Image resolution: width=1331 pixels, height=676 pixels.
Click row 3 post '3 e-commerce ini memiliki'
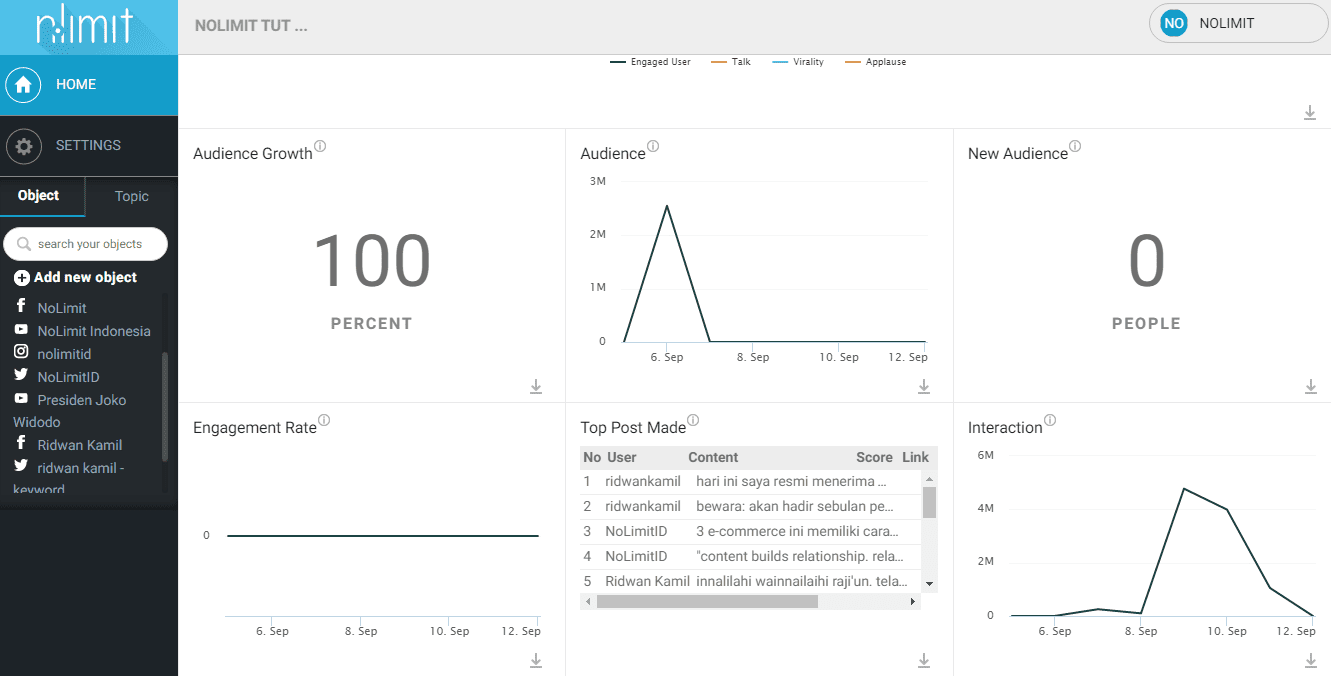(x=797, y=531)
